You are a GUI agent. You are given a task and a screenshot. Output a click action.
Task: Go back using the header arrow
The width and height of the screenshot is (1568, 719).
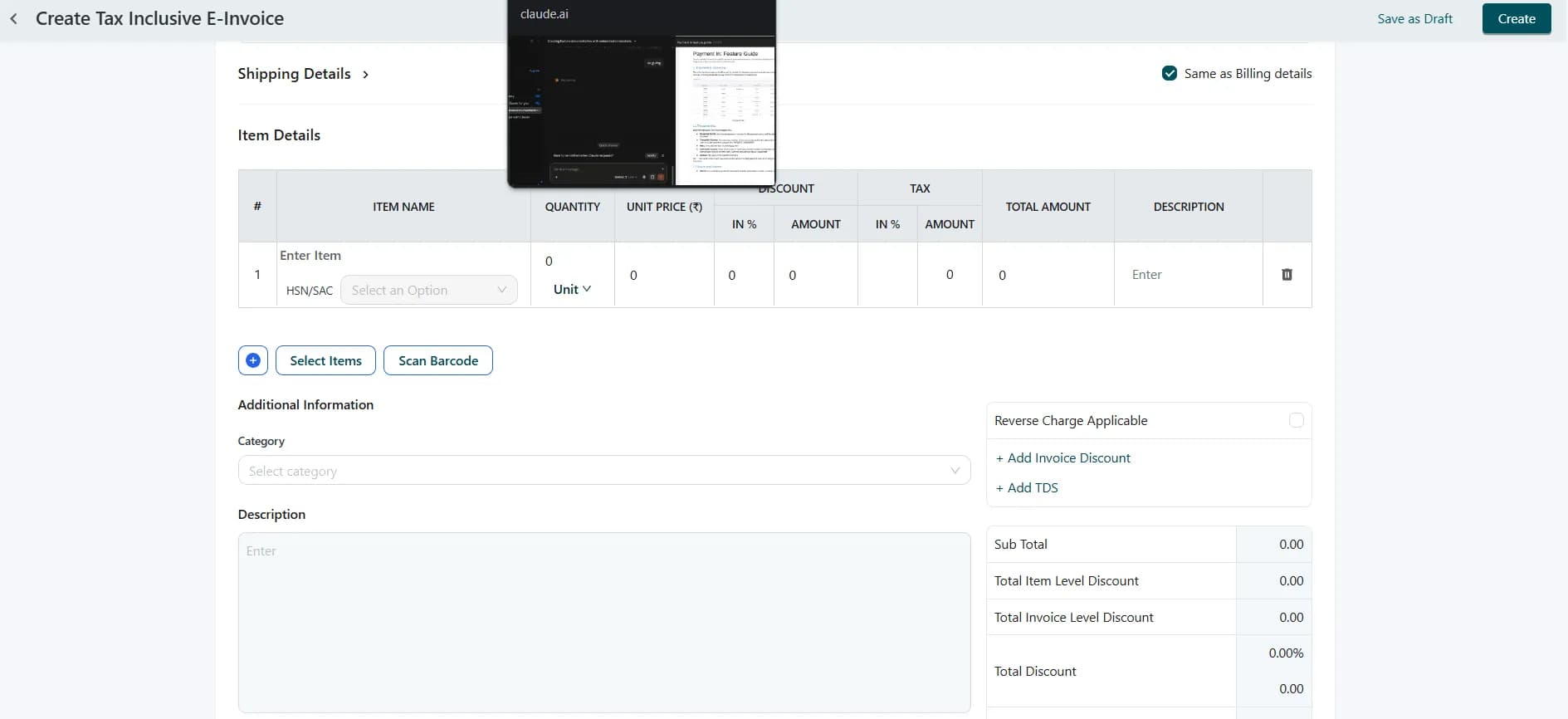[x=13, y=18]
